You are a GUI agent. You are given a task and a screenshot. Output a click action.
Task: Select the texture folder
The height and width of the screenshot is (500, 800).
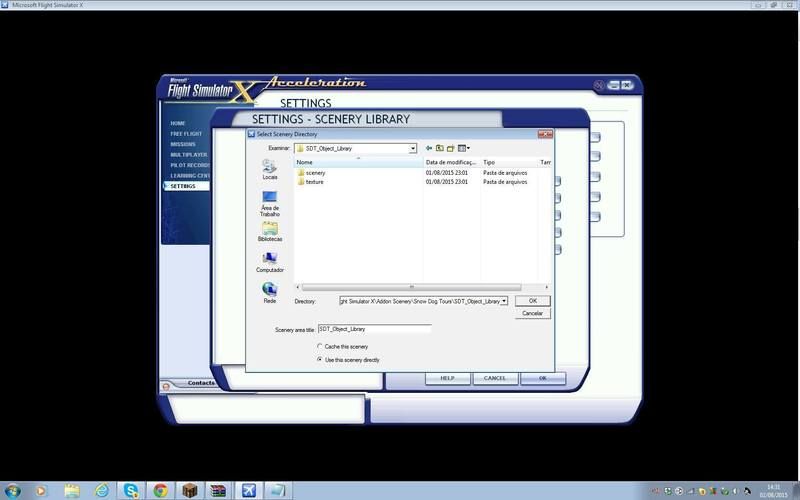point(310,182)
